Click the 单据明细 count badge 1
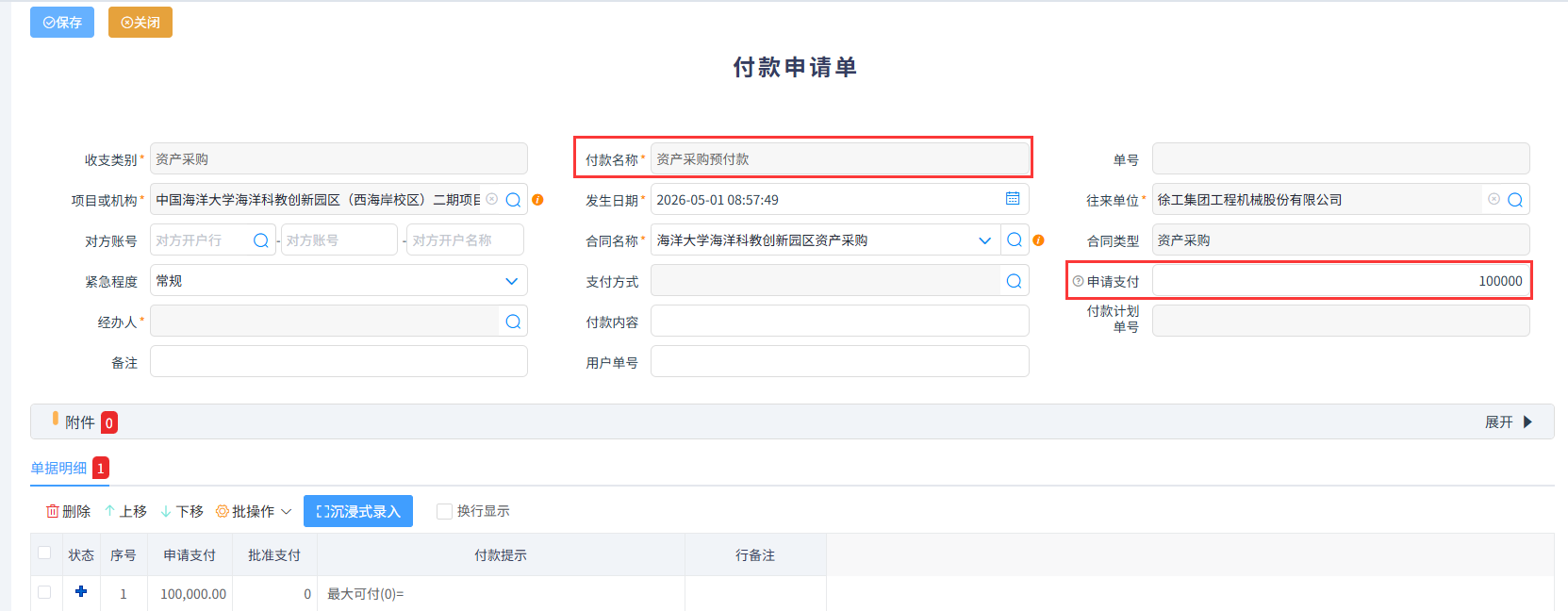This screenshot has height=611, width=1568. [101, 468]
